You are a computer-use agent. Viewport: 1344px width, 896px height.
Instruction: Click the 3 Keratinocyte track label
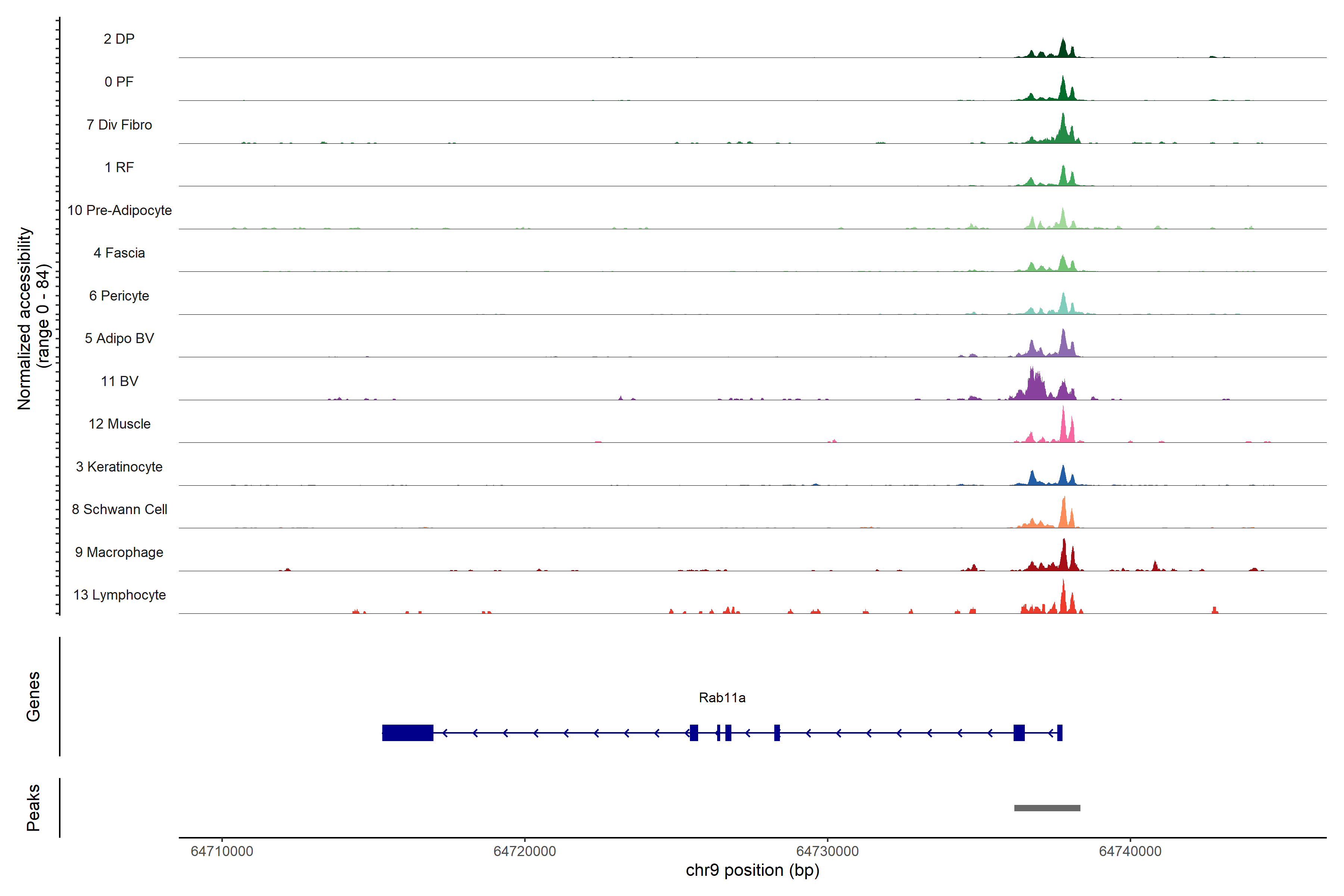[119, 467]
